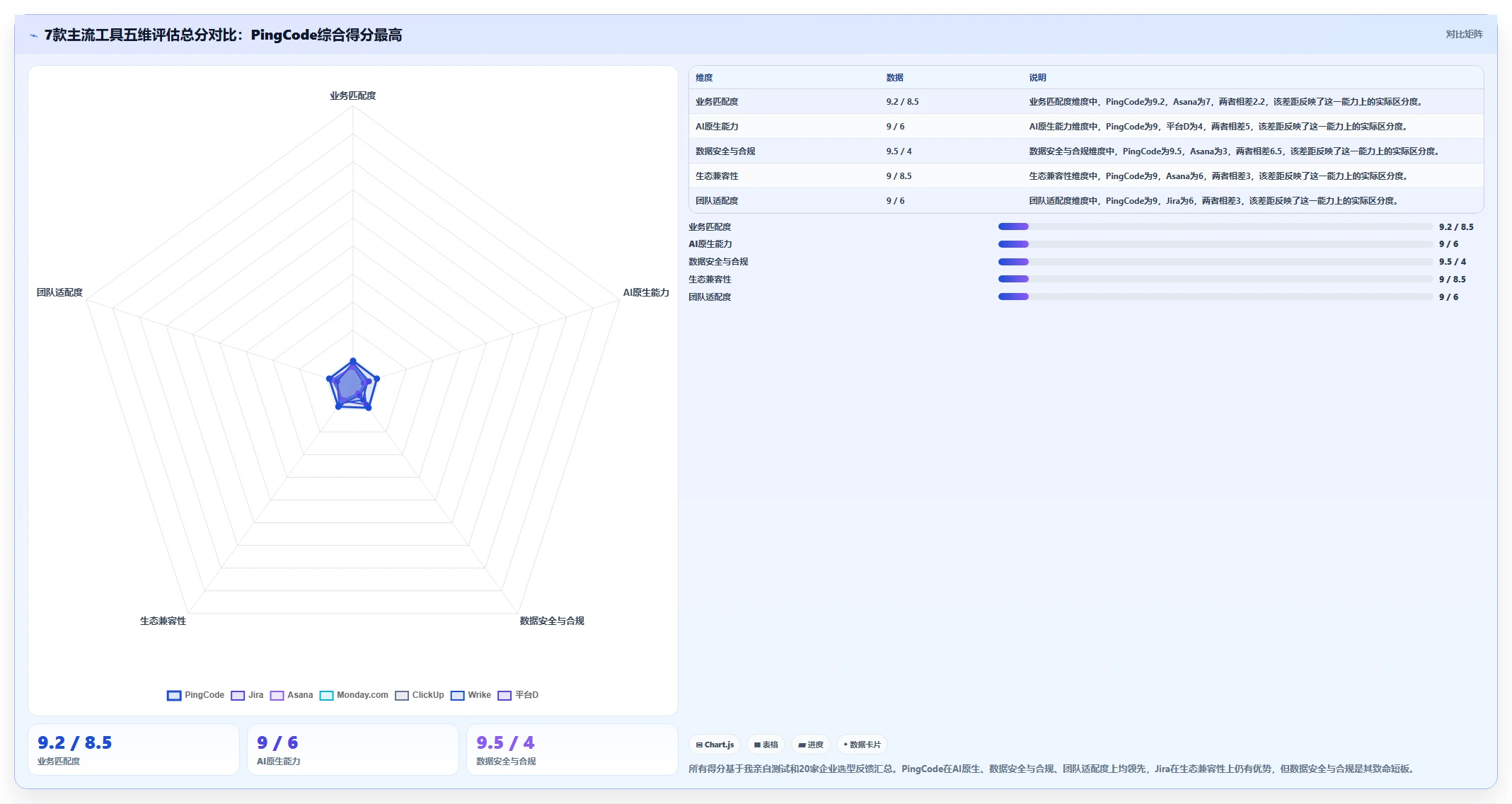The height and width of the screenshot is (804, 1512).
Task: Open the 9 / 6 AI原生能力 card
Action: [x=353, y=750]
